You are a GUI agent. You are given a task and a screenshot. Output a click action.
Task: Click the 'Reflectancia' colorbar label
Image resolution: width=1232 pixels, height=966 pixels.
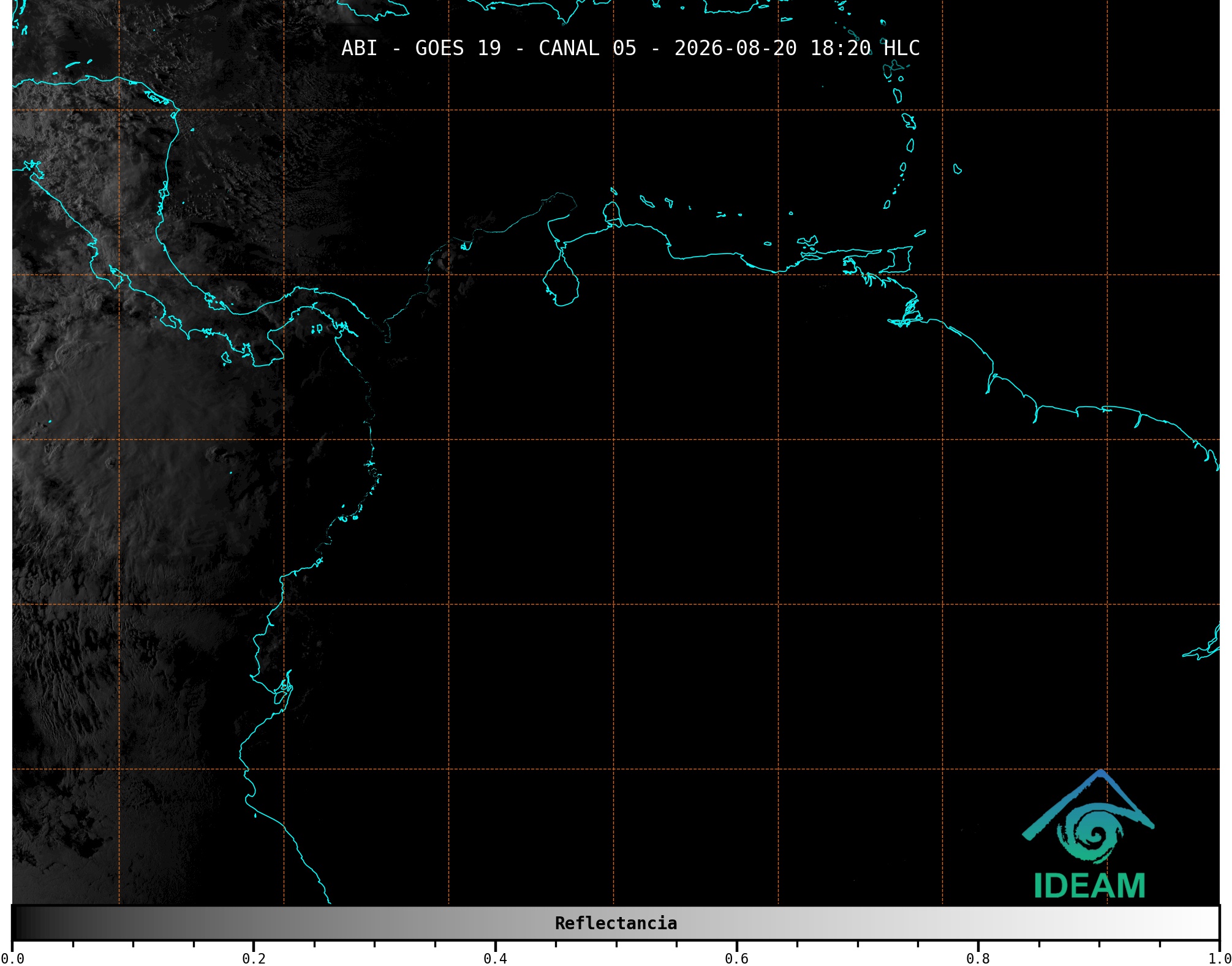[x=616, y=923]
